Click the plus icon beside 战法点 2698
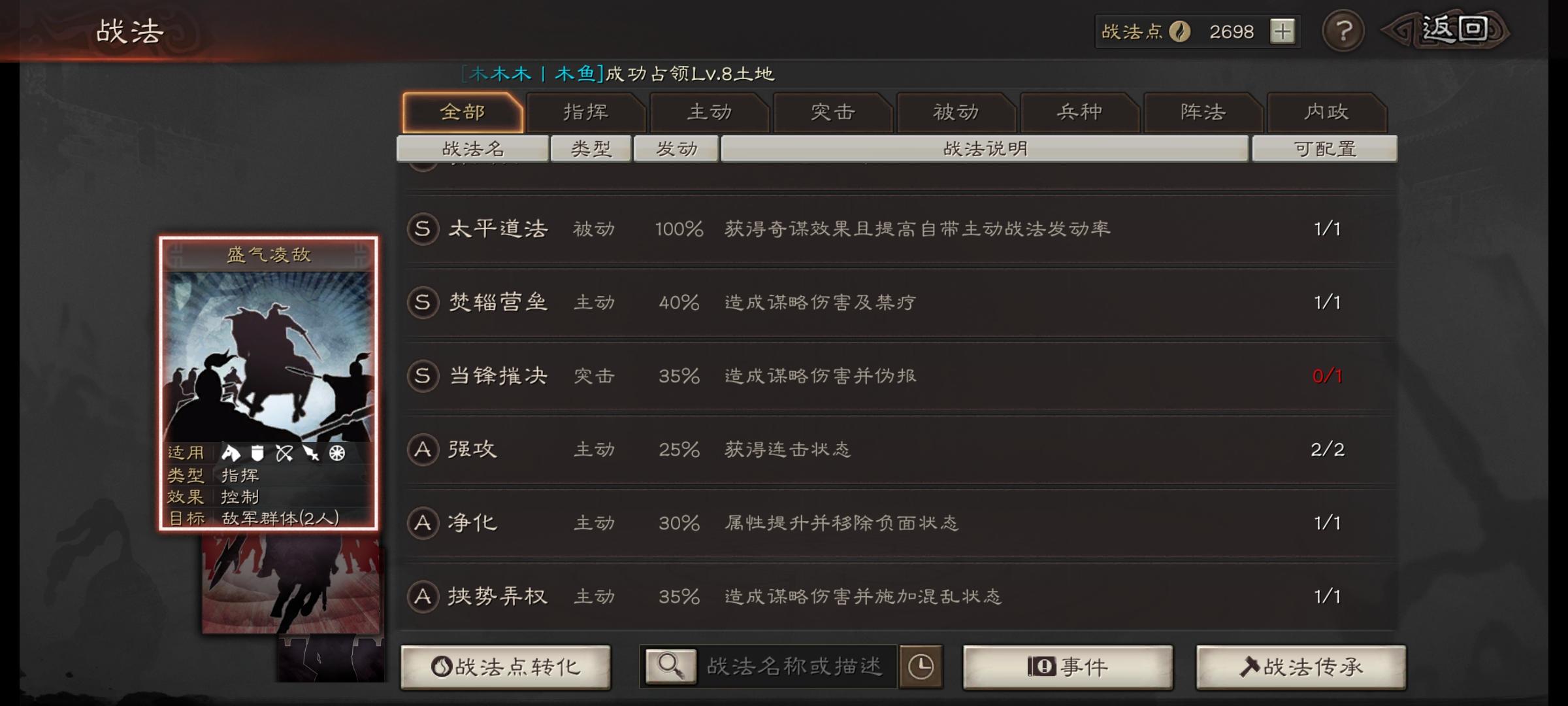 1282,31
